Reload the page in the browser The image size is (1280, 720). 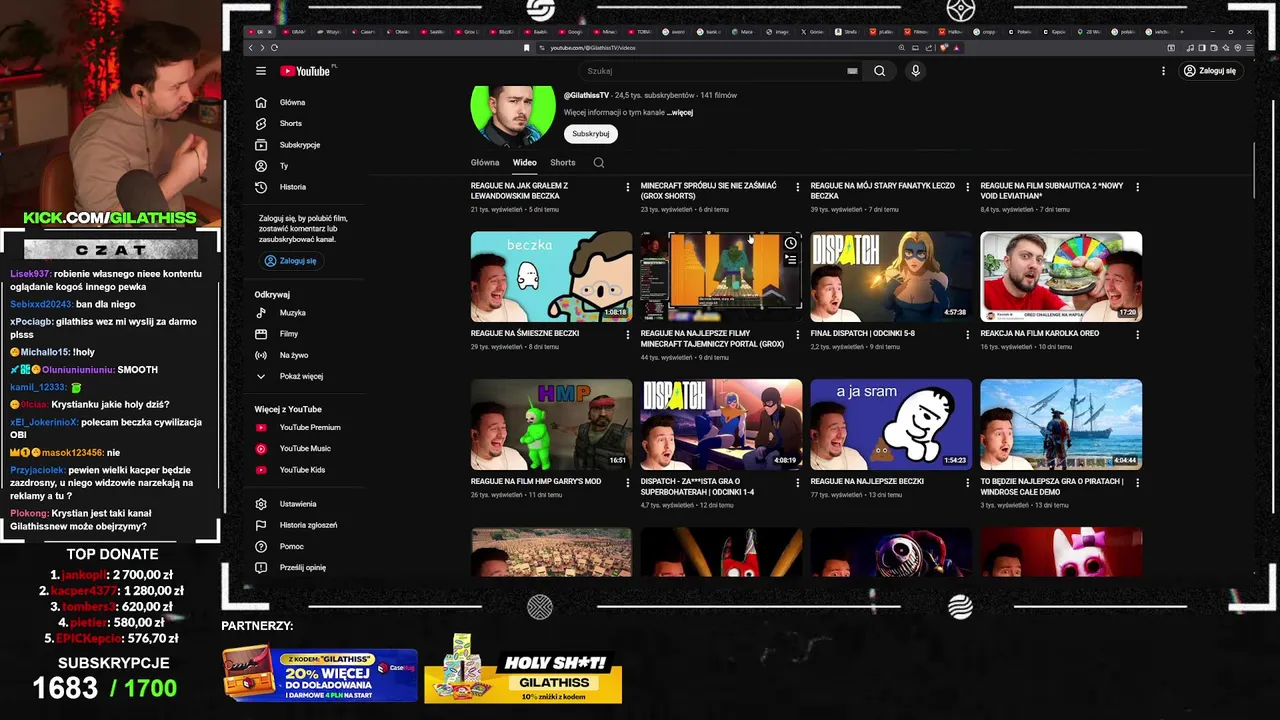coord(274,47)
